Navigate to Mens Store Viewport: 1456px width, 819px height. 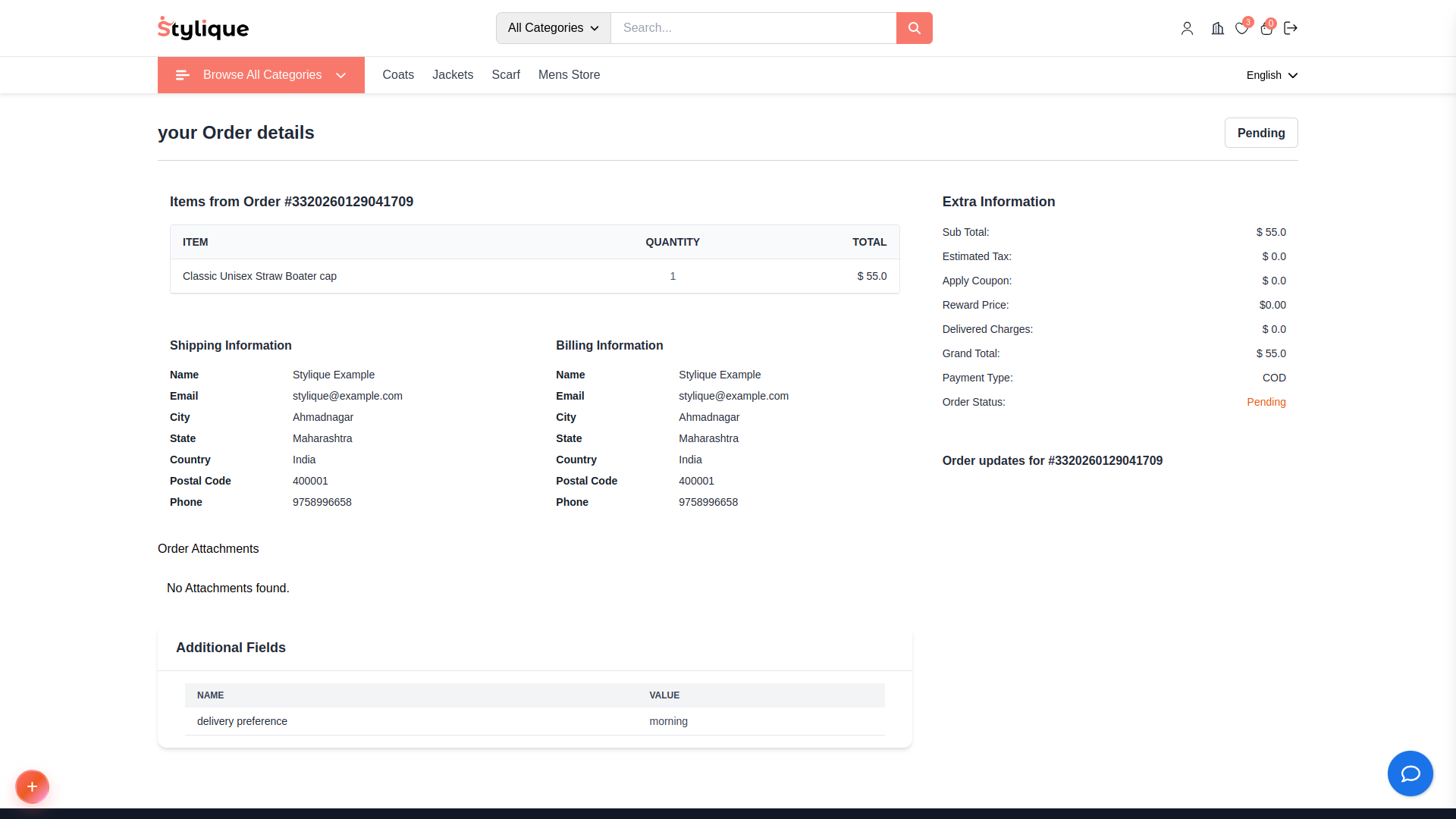(569, 75)
